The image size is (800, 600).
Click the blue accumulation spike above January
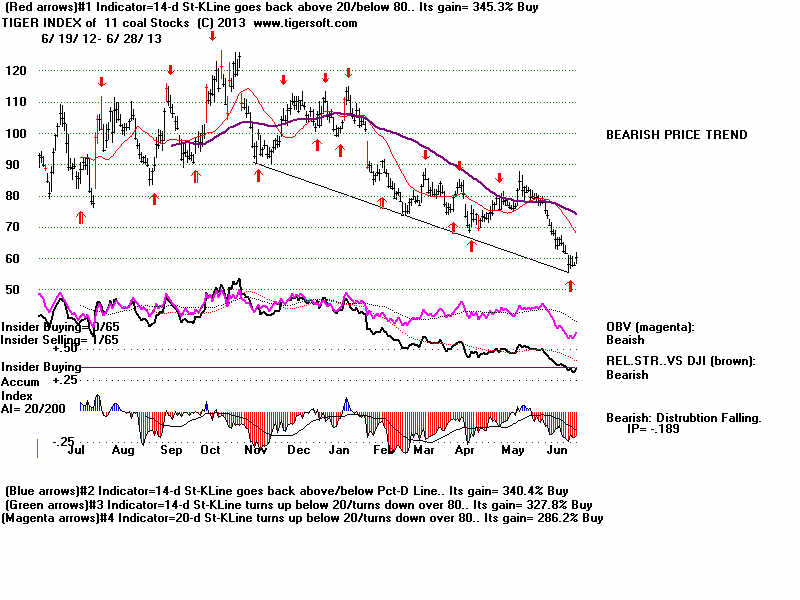[347, 404]
